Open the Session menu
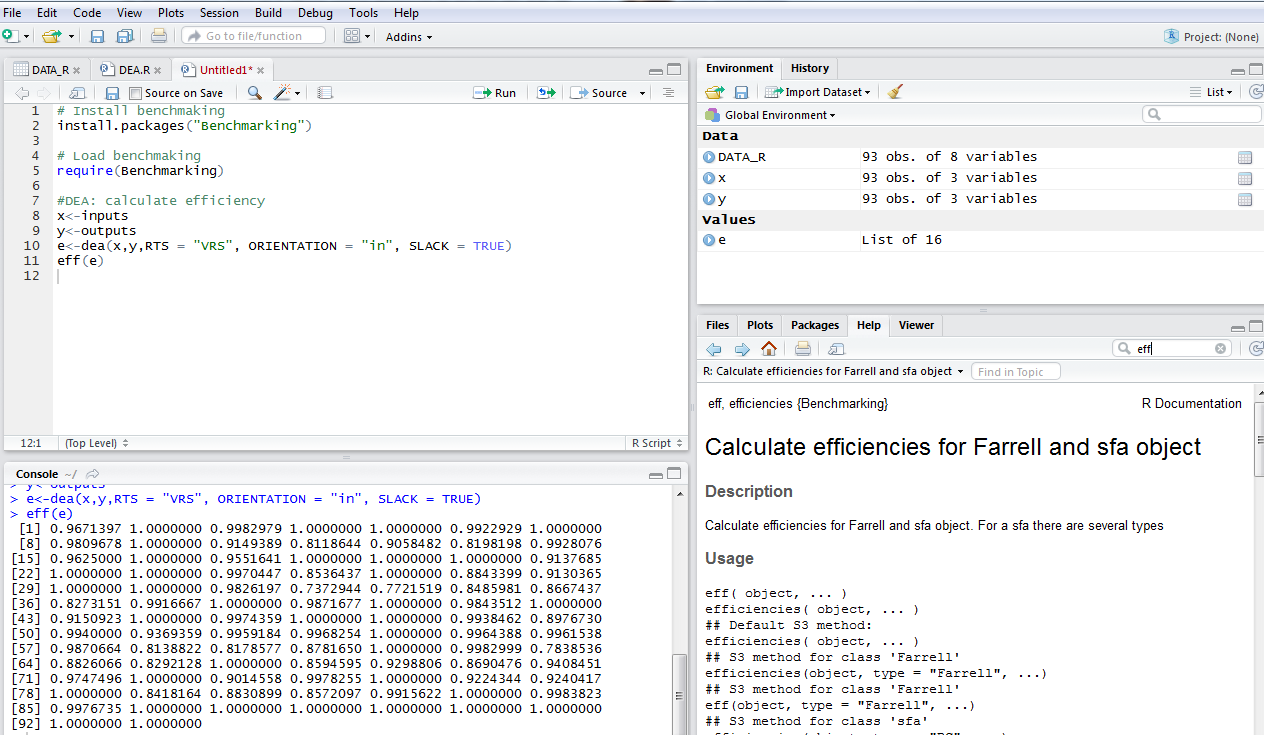 [x=219, y=13]
